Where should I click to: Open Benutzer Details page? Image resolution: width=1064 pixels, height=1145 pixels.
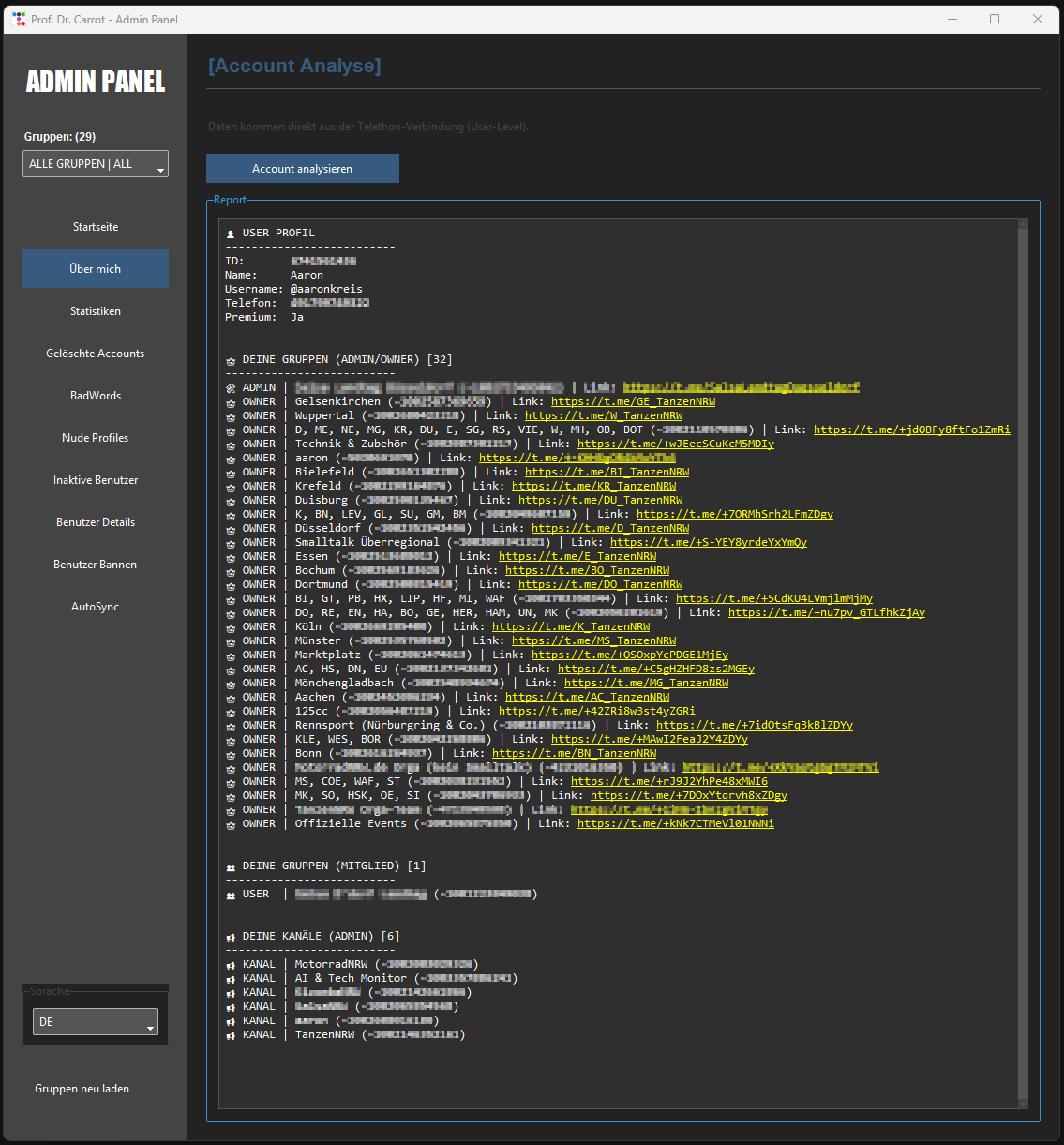click(x=96, y=522)
